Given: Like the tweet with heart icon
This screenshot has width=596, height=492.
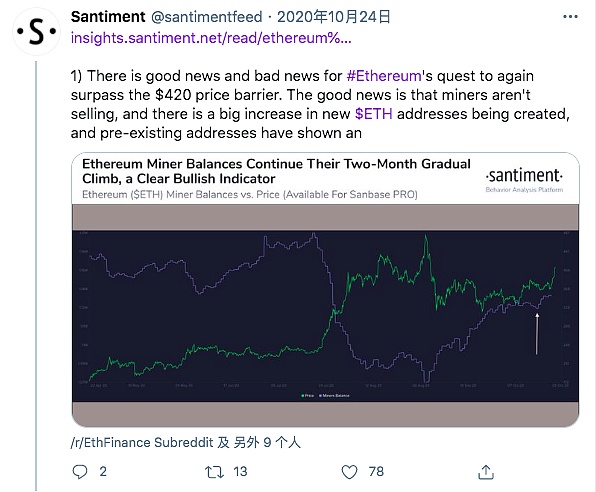Looking at the screenshot, I should pyautogui.click(x=349, y=472).
